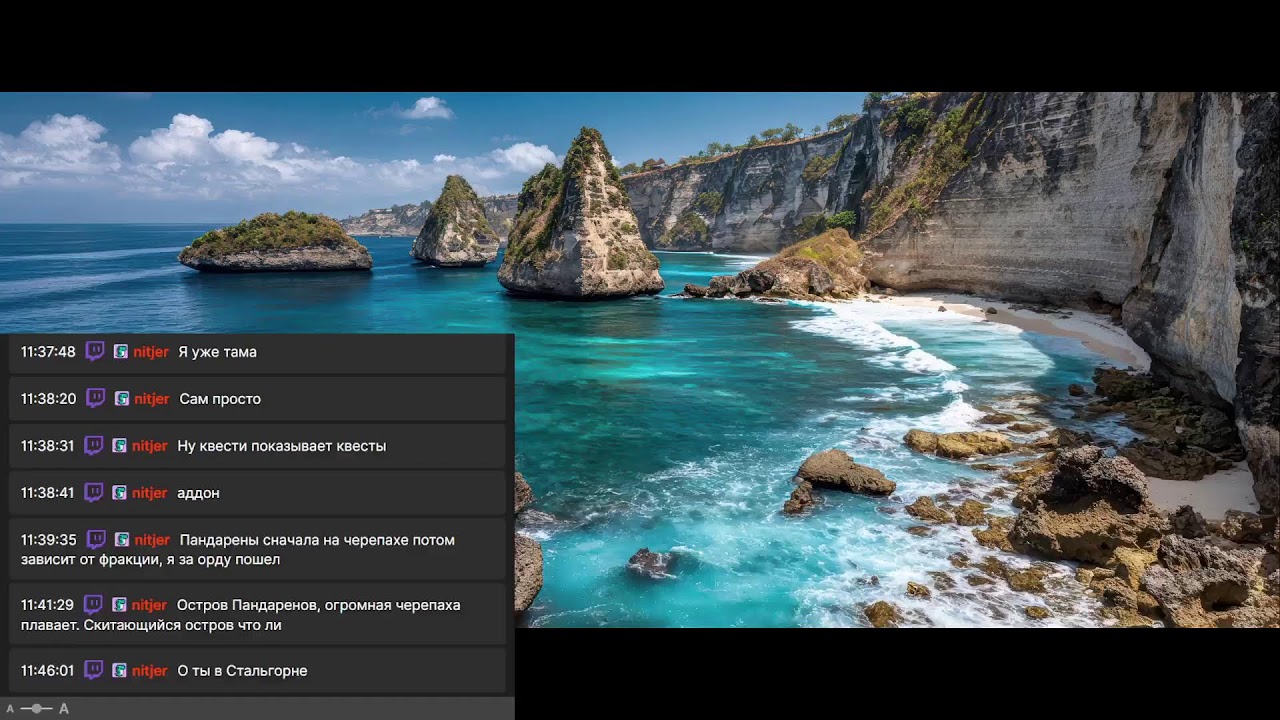
Task: Select the message starting 'Остров Пандаренов'
Action: [x=241, y=615]
